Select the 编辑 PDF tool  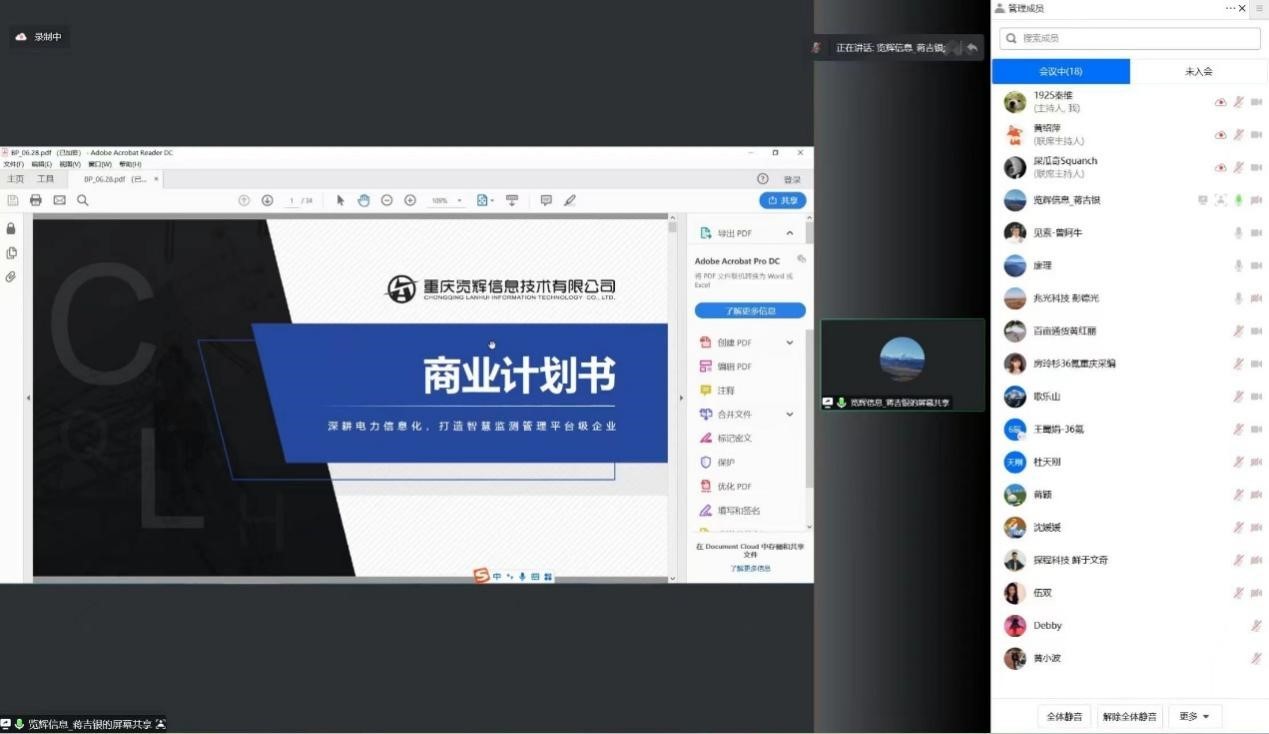click(735, 367)
